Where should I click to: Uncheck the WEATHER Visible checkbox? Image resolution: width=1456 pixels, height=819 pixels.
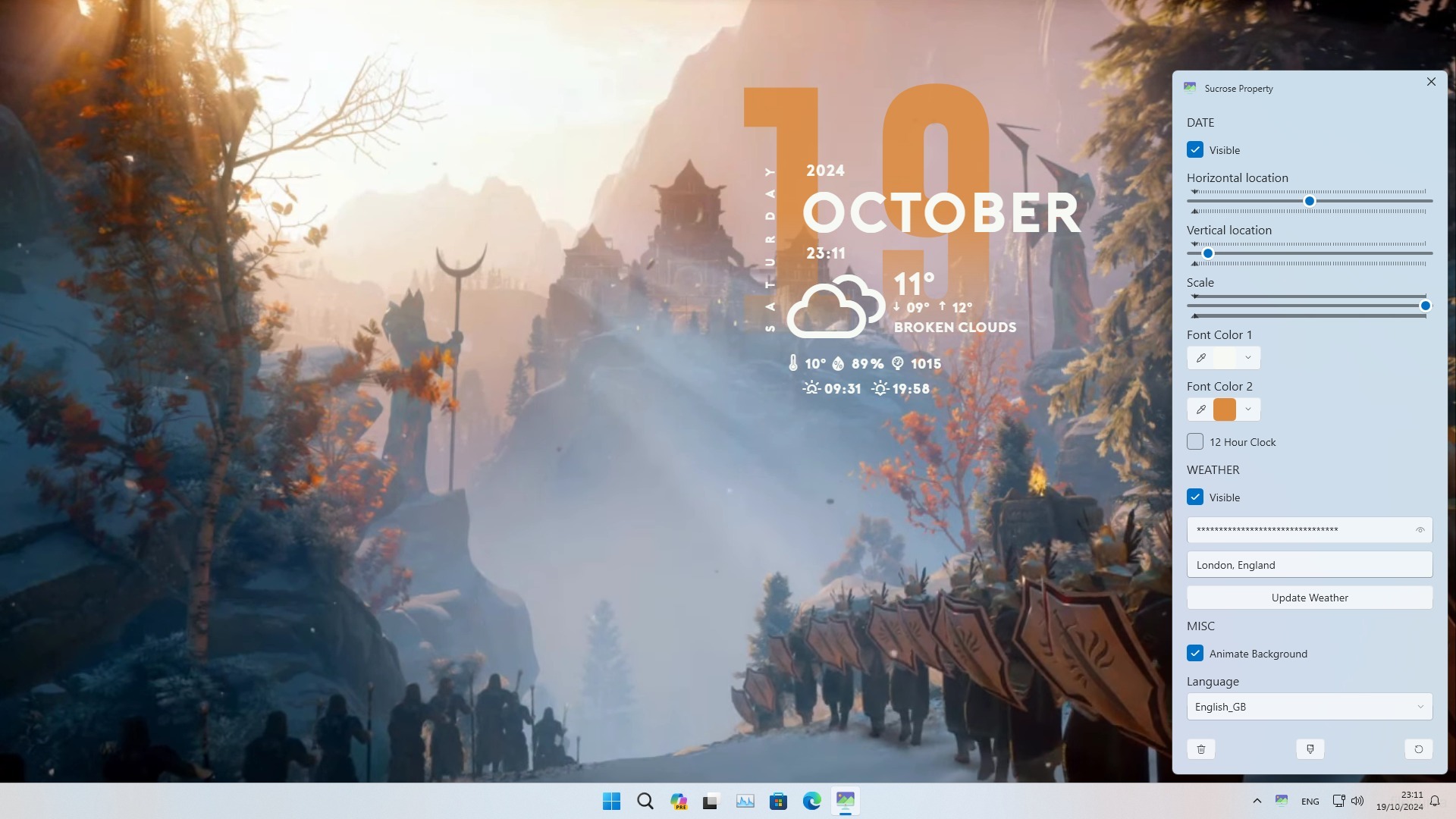click(1195, 497)
